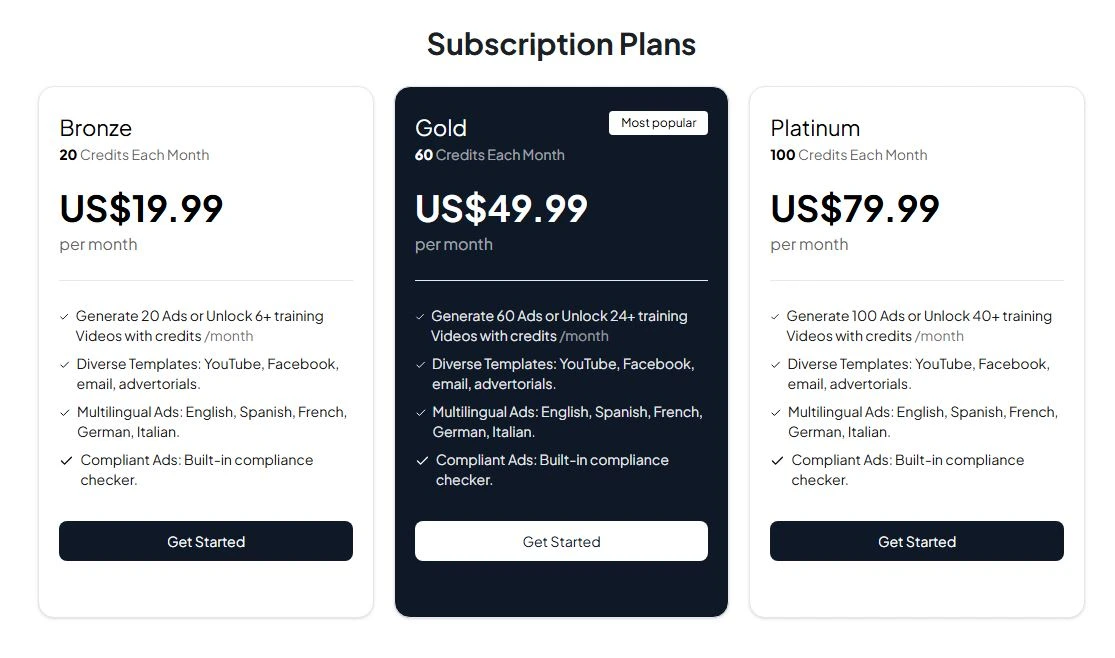The height and width of the screenshot is (658, 1115).
Task: Click checkmark beside Platinum Generate 100 Ads
Action: [776, 317]
